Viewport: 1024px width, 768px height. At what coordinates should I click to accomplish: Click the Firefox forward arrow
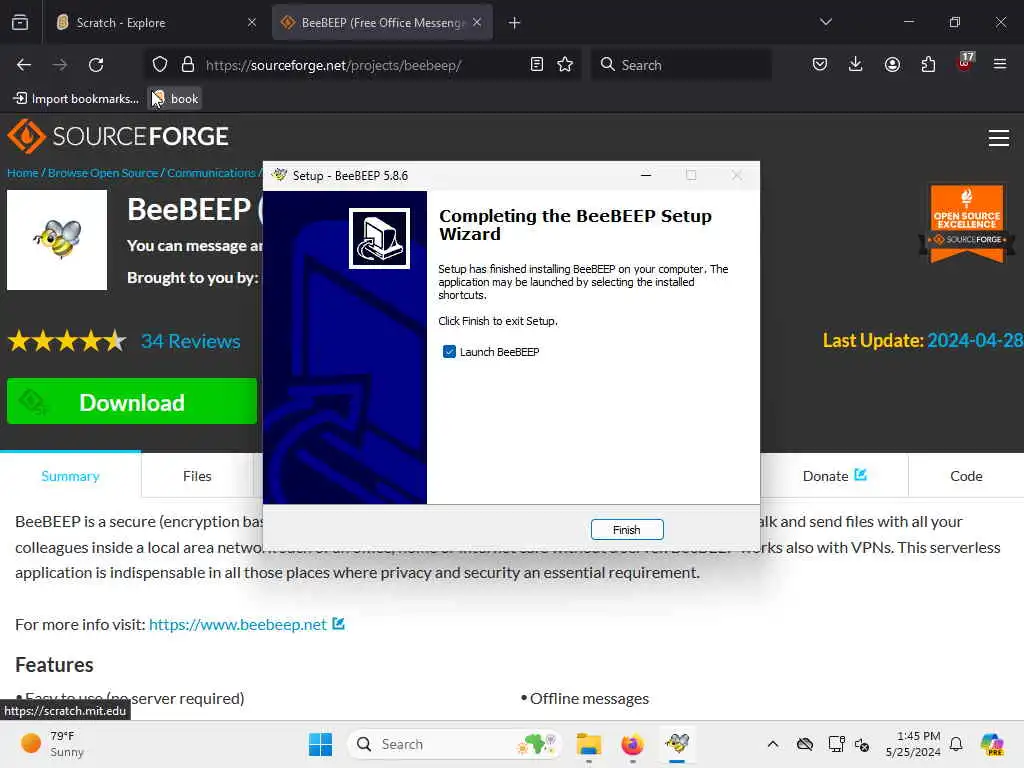point(59,65)
